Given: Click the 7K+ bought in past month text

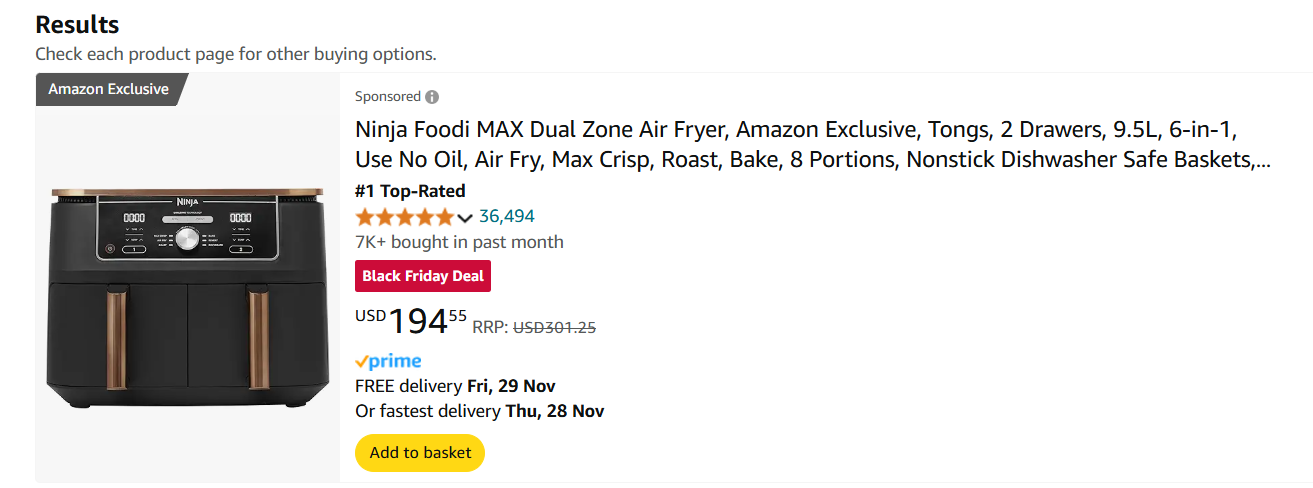Looking at the screenshot, I should pyautogui.click(x=459, y=242).
